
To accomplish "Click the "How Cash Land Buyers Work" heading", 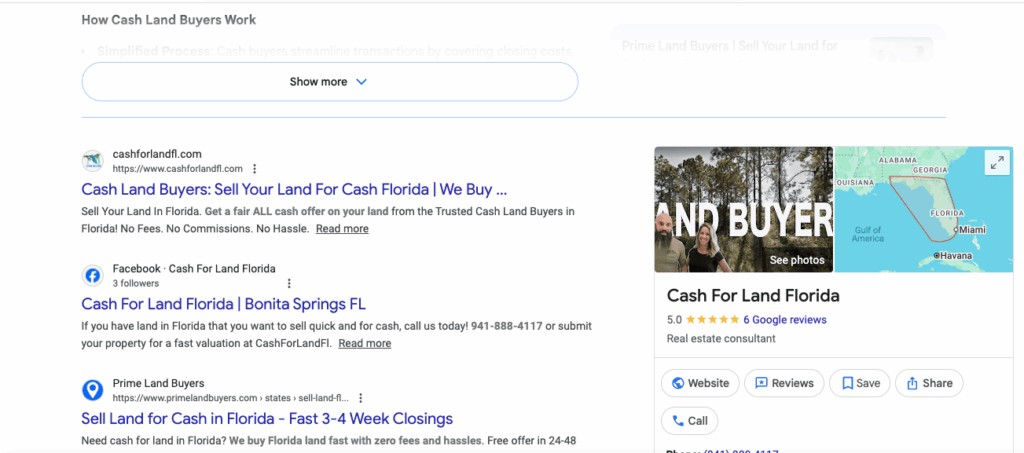I will (x=168, y=20).
